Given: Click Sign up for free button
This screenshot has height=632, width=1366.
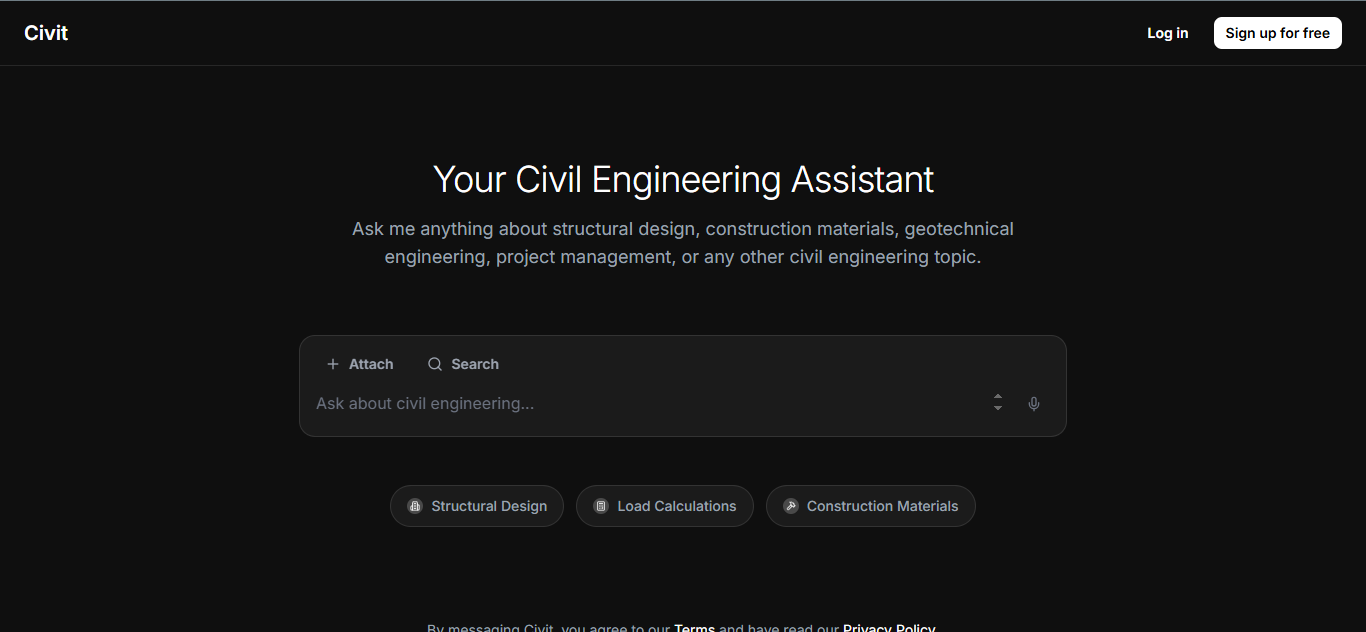Looking at the screenshot, I should (x=1278, y=33).
